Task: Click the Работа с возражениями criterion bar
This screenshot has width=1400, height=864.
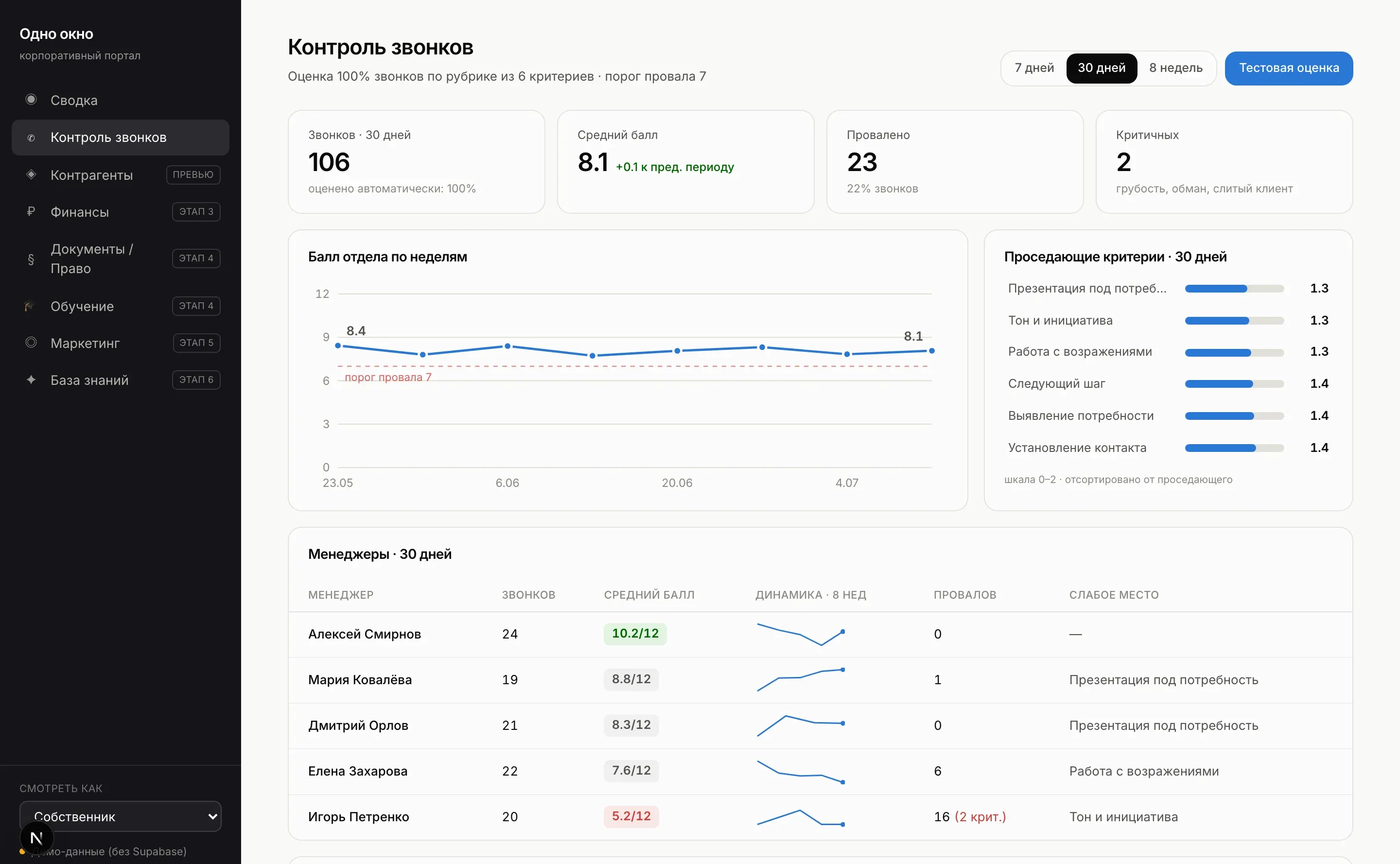Action: pyautogui.click(x=1234, y=353)
